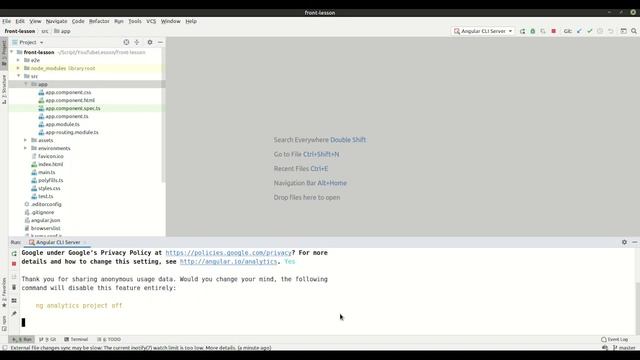Commit changes with the Git checkmark icon
640x360 pixels.
point(590,31)
